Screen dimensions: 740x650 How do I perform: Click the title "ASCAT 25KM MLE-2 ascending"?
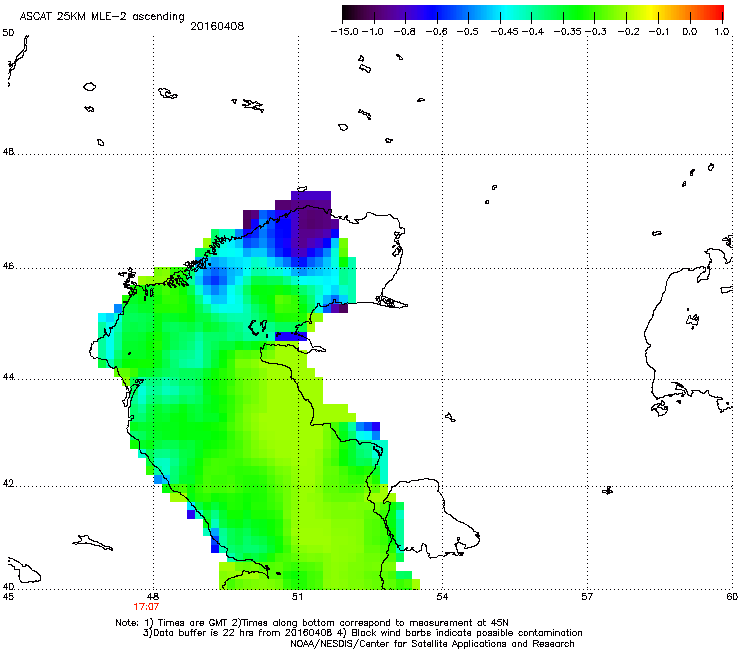102,17
